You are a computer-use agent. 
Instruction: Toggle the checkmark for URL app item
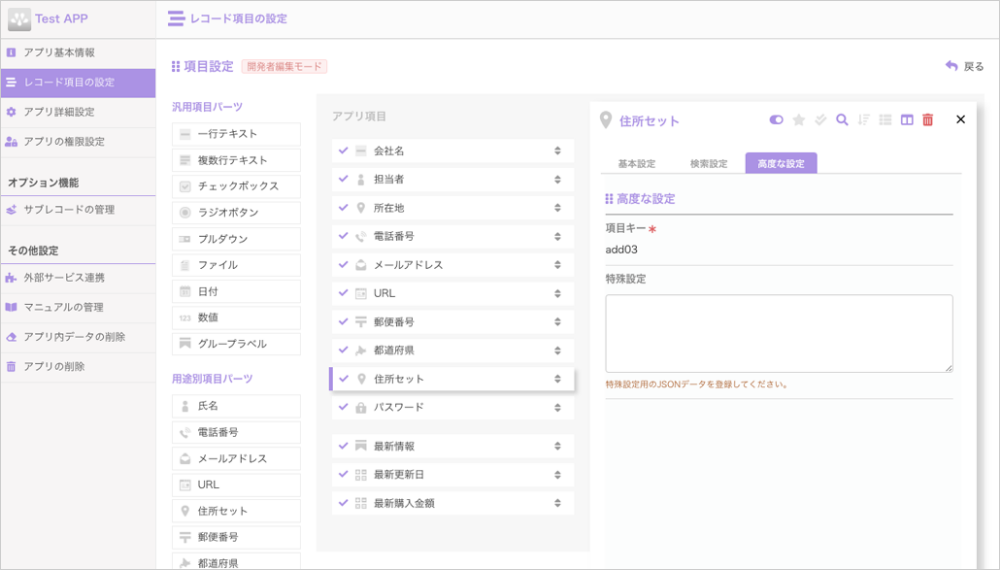[343, 293]
